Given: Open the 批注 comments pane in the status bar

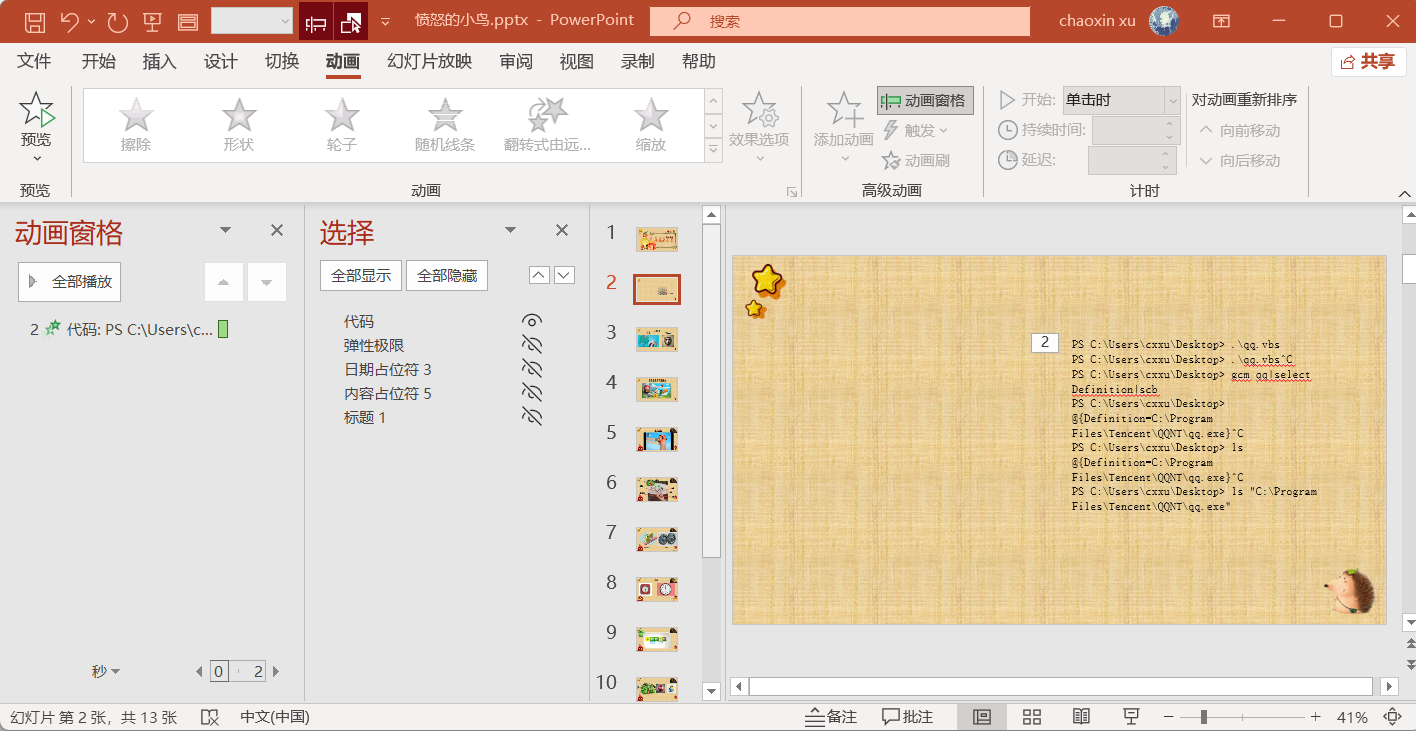Looking at the screenshot, I should (908, 717).
